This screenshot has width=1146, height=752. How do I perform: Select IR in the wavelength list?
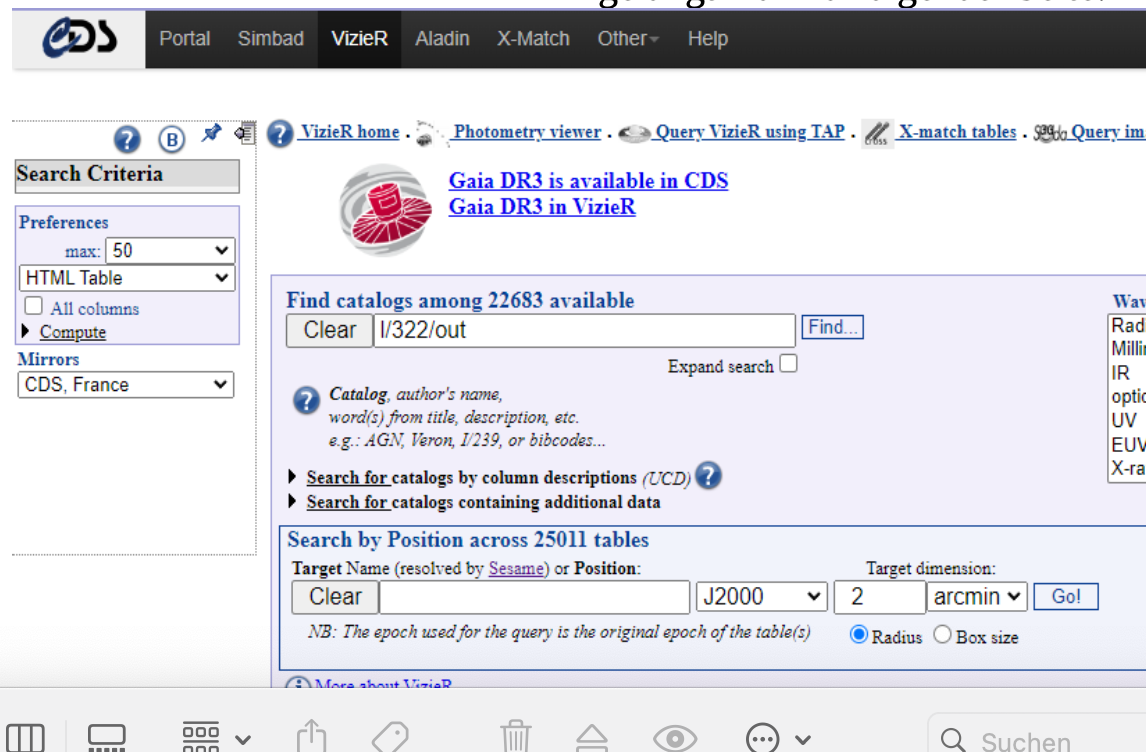[1126, 373]
